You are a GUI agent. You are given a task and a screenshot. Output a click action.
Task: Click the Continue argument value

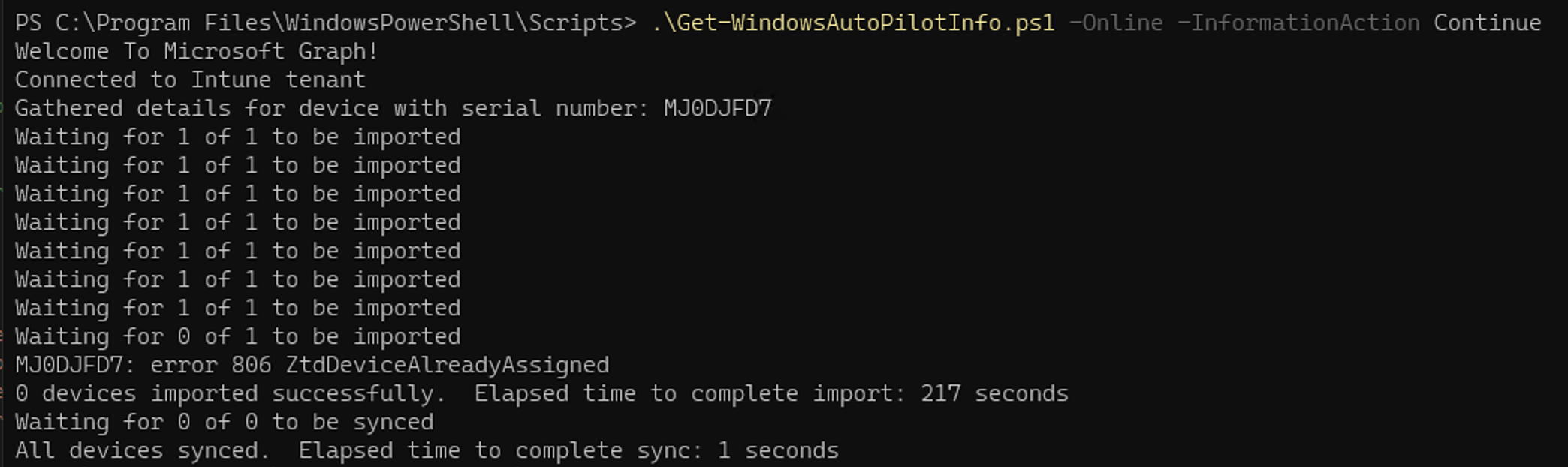pyautogui.click(x=1487, y=23)
